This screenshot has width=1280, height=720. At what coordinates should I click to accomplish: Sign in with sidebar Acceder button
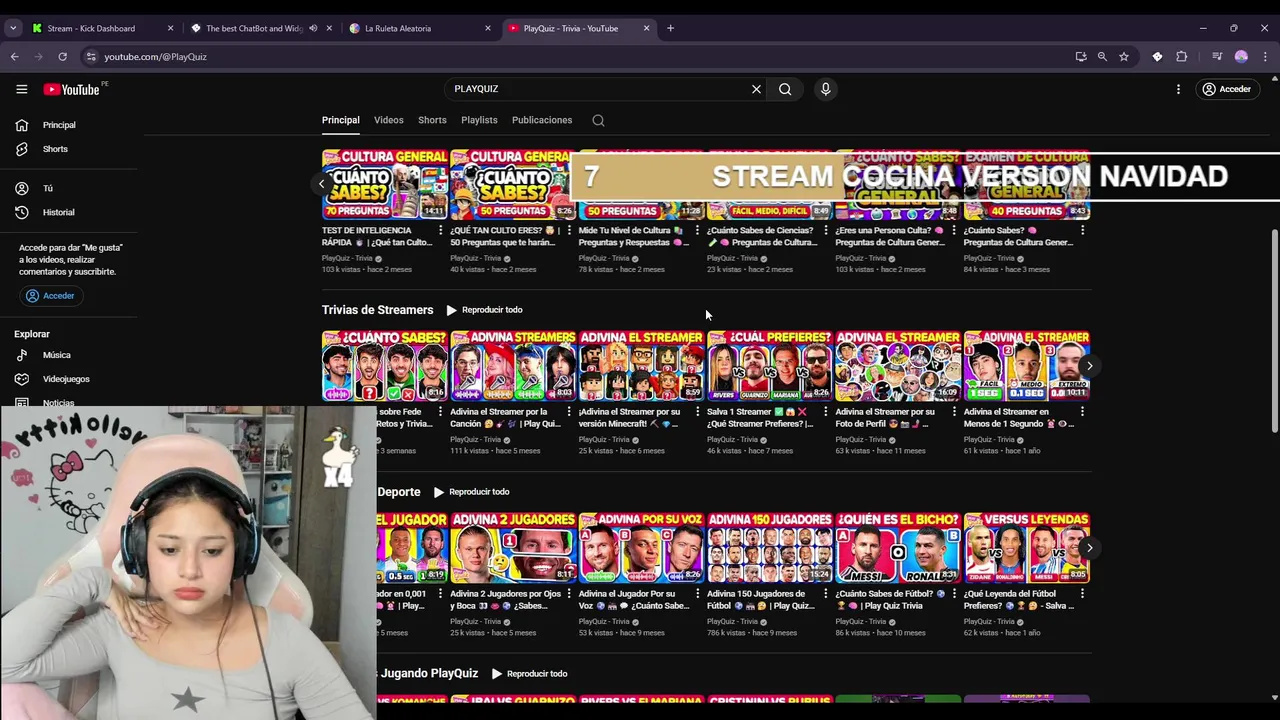tap(50, 296)
